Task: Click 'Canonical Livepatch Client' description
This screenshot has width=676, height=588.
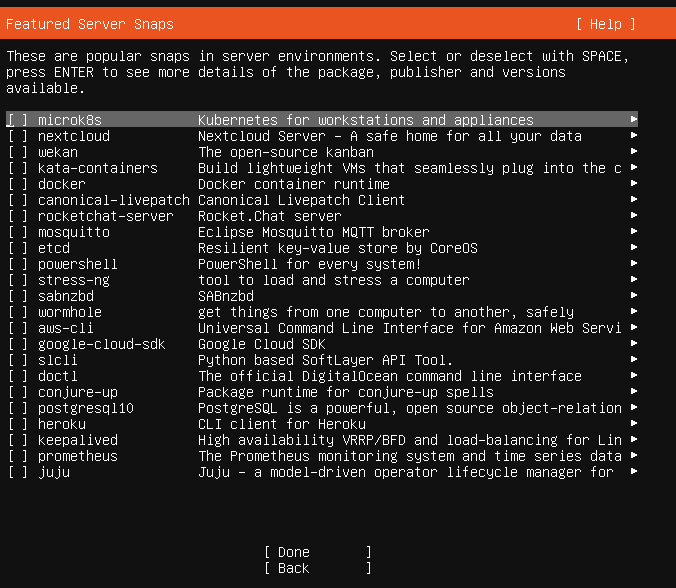Action: click(301, 200)
